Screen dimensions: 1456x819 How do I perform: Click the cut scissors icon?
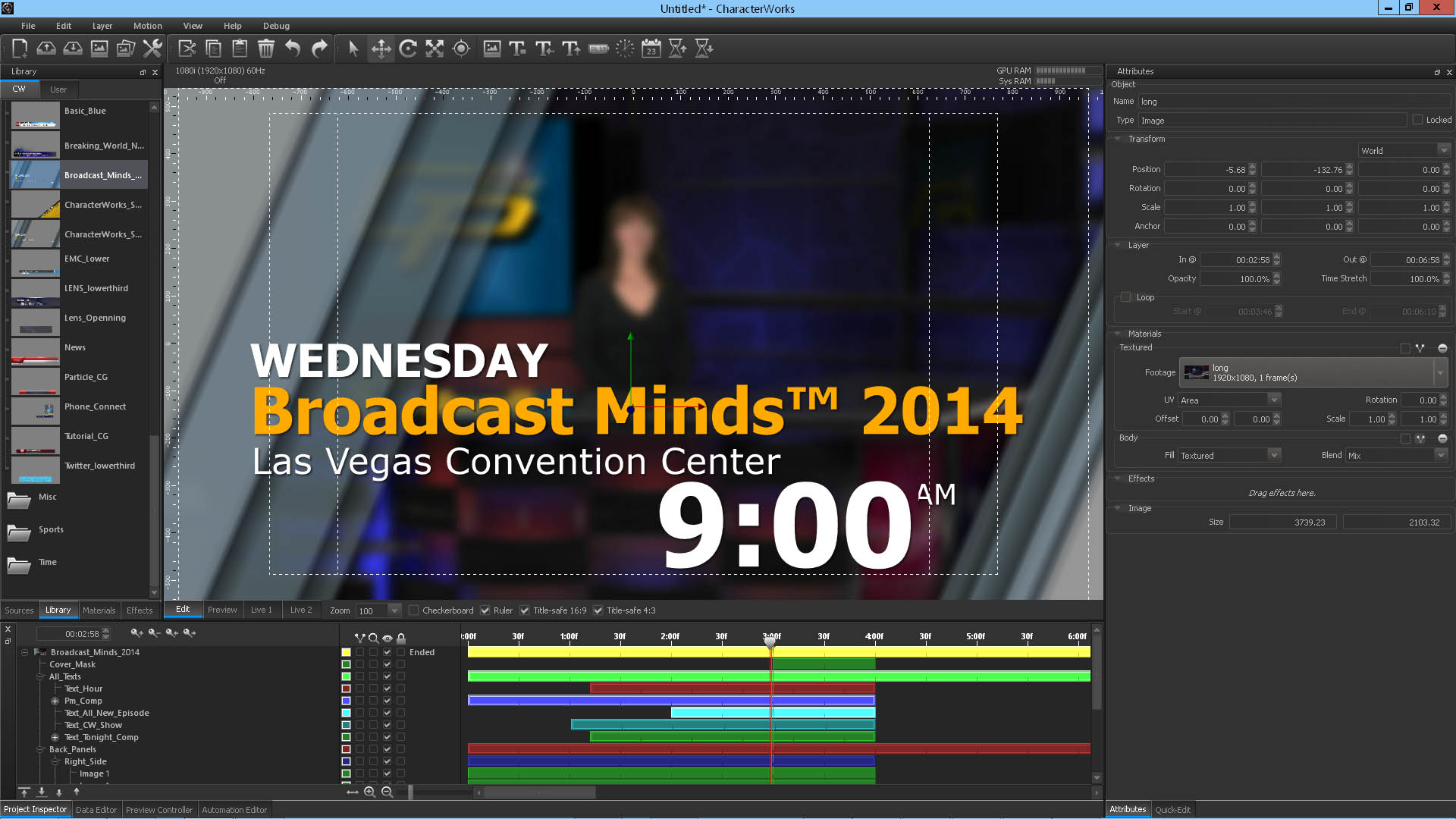point(187,49)
